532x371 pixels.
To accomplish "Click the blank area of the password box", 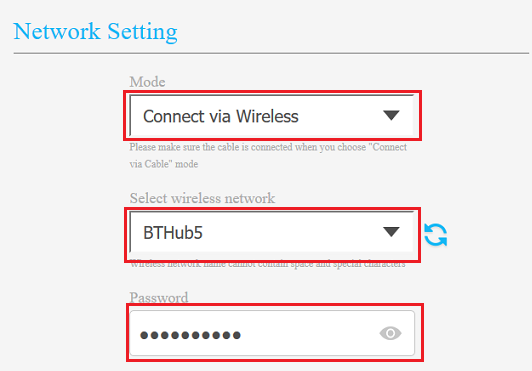I will coord(309,333).
